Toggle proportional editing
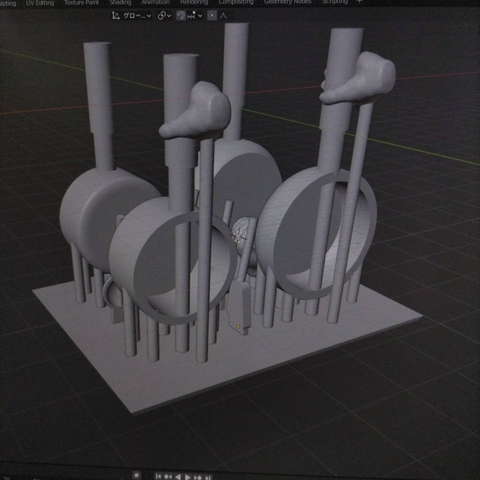This screenshot has height=480, width=480. click(212, 15)
